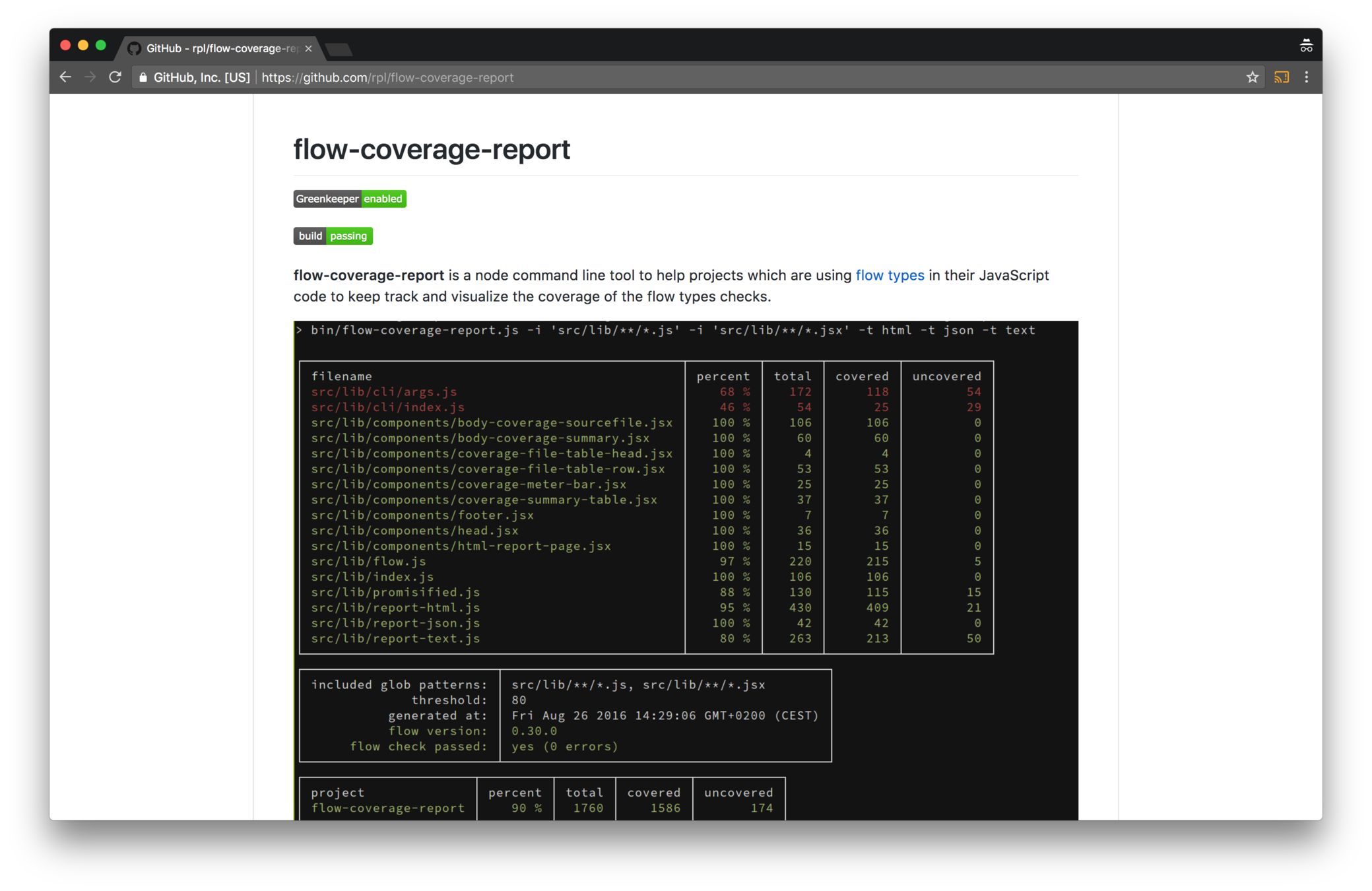Open the flow types link
This screenshot has width=1372, height=891.
(889, 275)
